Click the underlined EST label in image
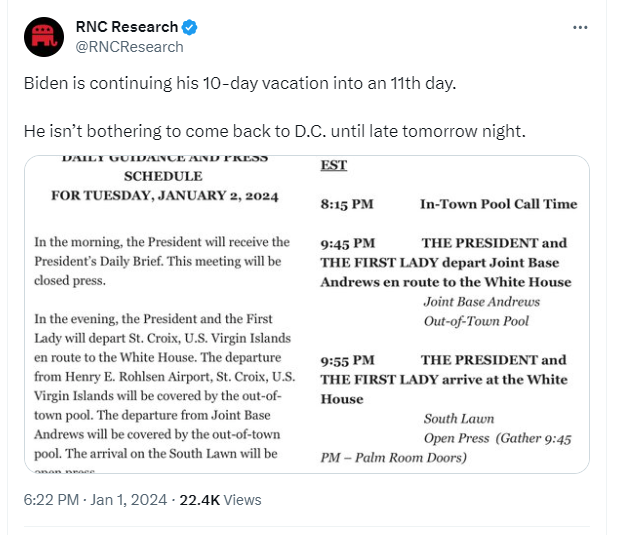The width and height of the screenshot is (617, 535). pos(334,165)
